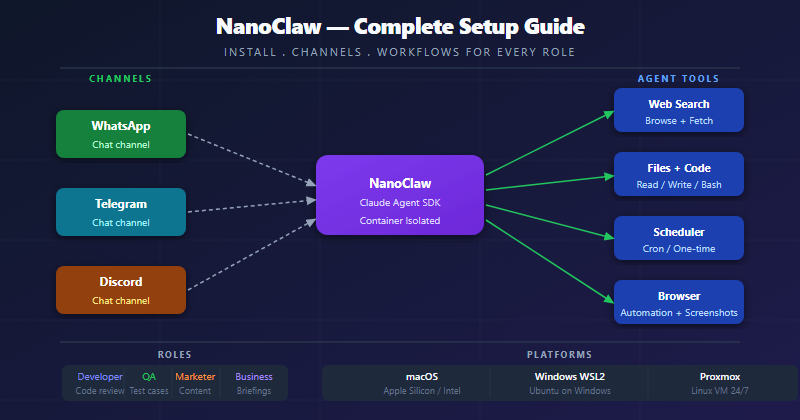Click the AGENT TOOLS section heading

coord(678,79)
